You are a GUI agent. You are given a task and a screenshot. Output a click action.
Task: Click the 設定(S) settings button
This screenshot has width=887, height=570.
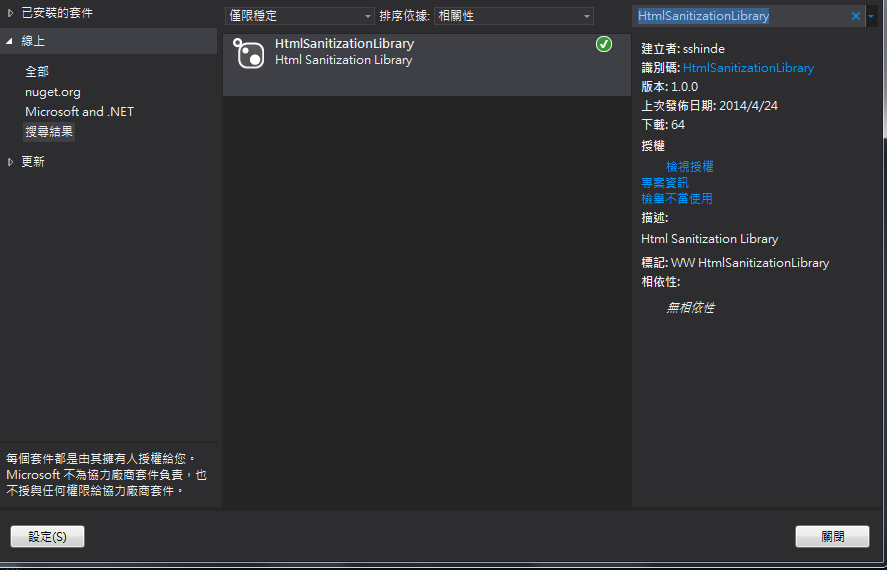click(48, 537)
